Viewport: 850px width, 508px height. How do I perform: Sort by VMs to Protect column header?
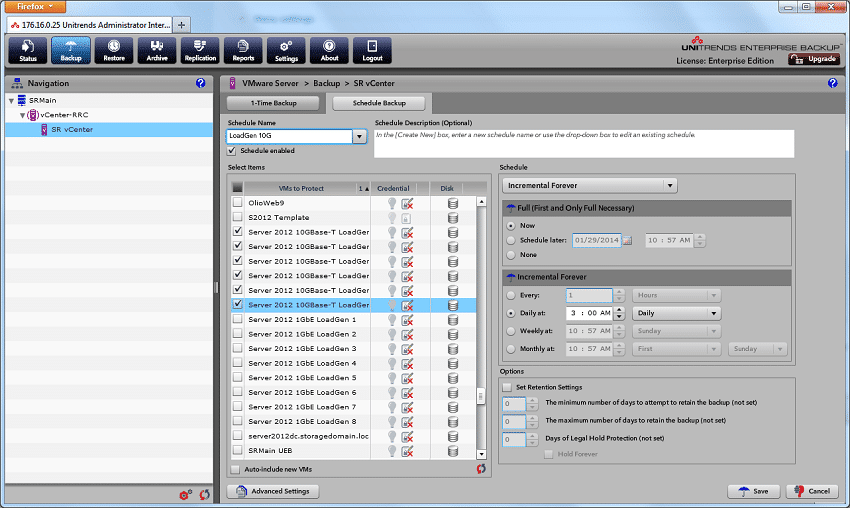301,188
